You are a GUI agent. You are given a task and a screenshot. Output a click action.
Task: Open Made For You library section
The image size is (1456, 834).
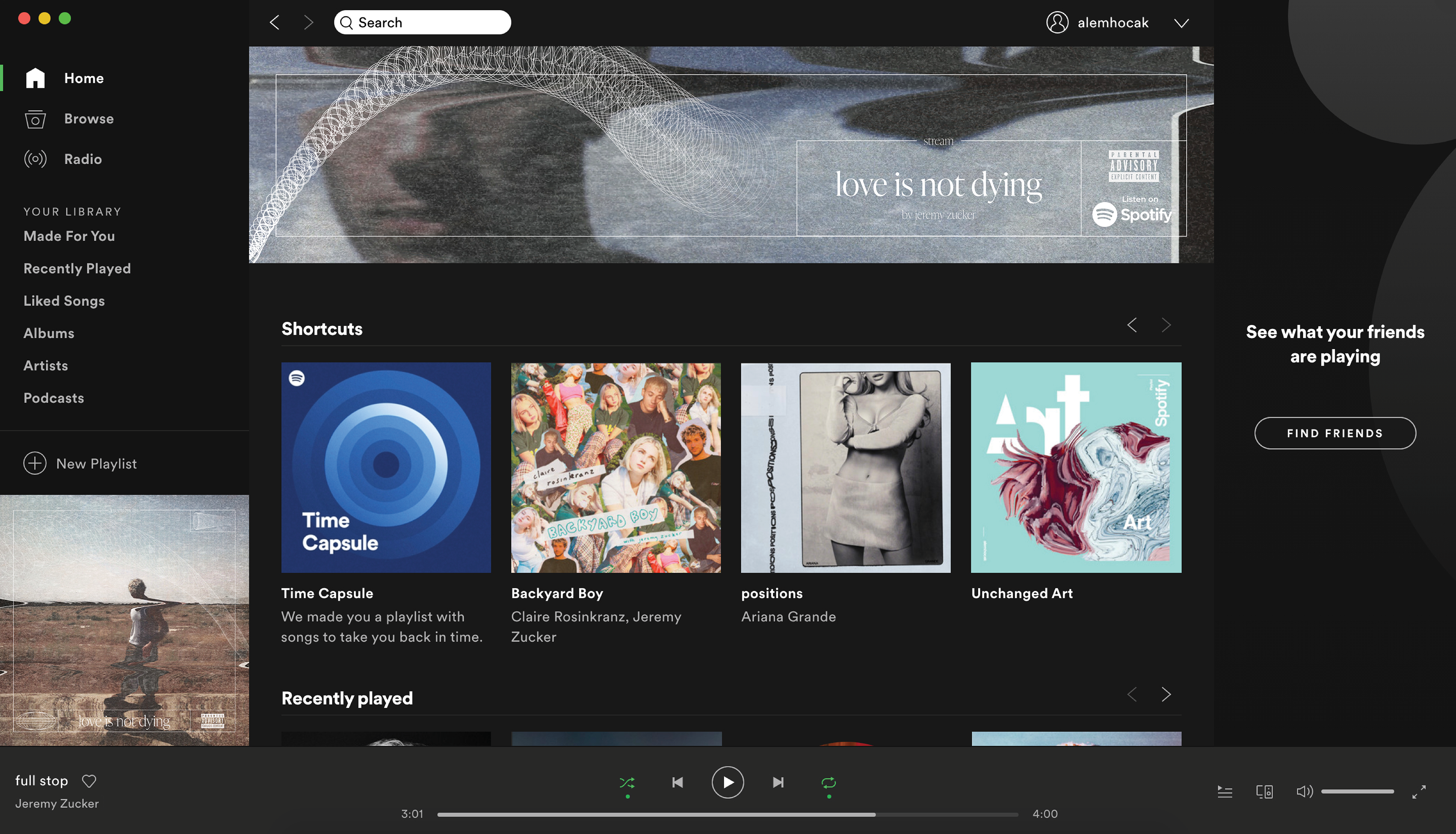coord(69,236)
